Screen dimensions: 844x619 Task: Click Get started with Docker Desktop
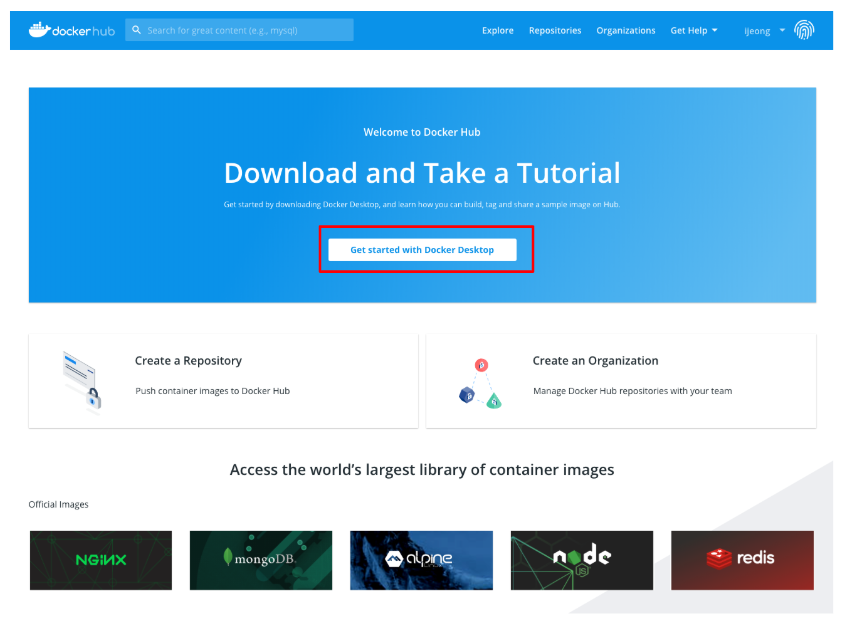[422, 250]
